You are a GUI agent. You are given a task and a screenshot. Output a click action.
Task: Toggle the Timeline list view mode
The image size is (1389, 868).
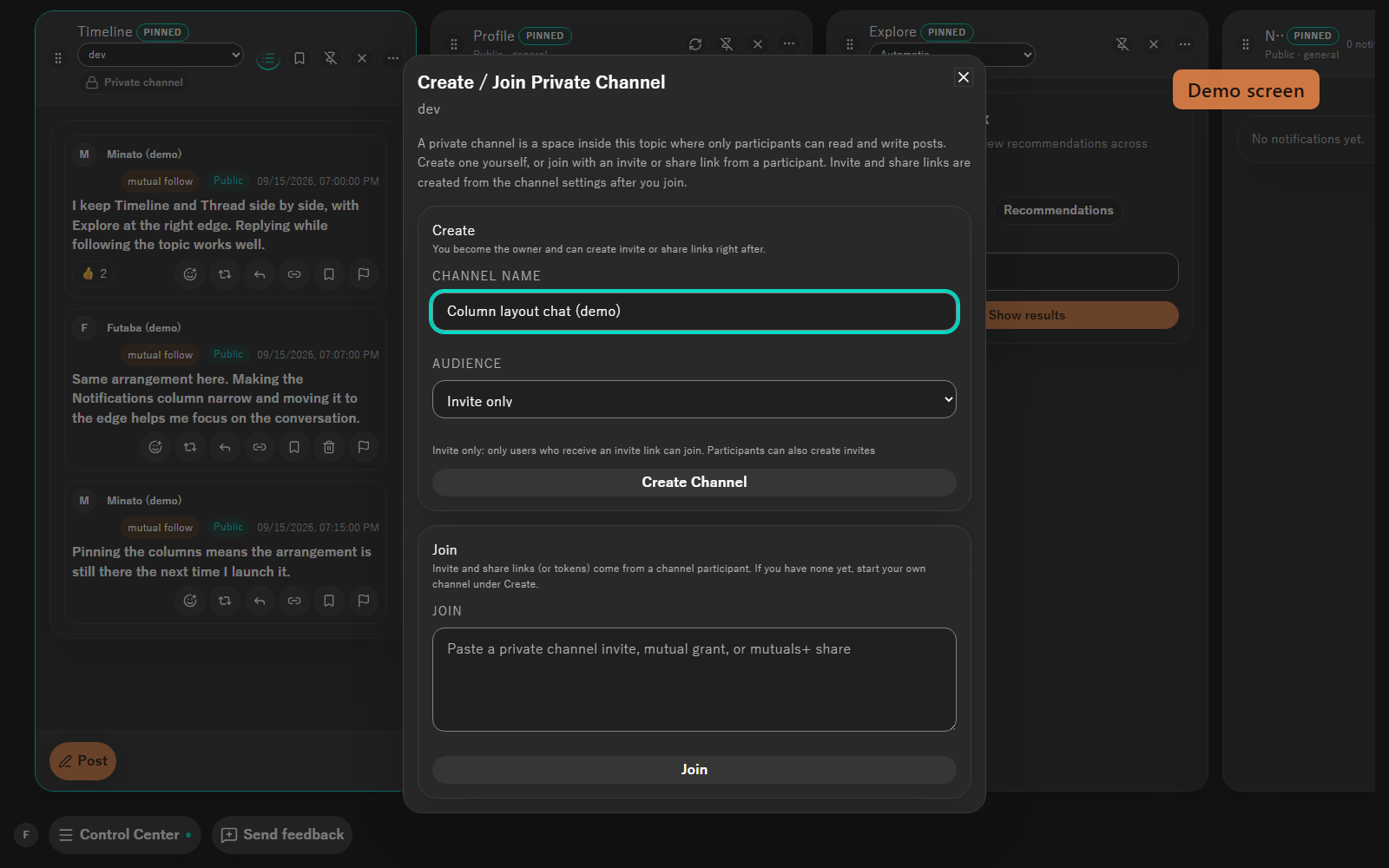[x=268, y=58]
